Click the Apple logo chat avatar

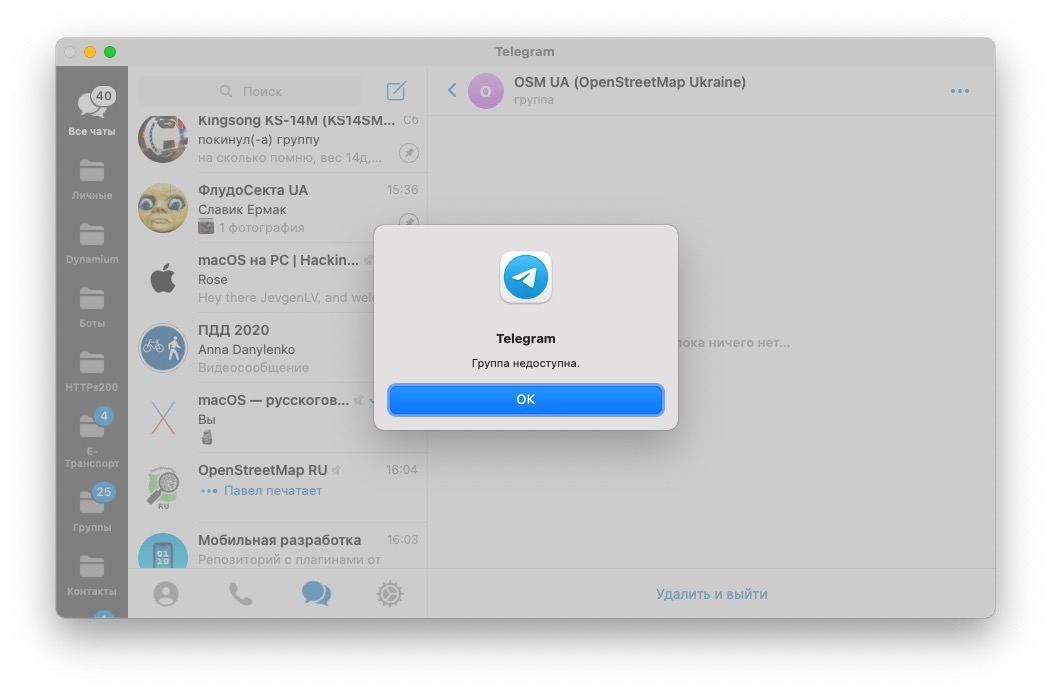163,278
